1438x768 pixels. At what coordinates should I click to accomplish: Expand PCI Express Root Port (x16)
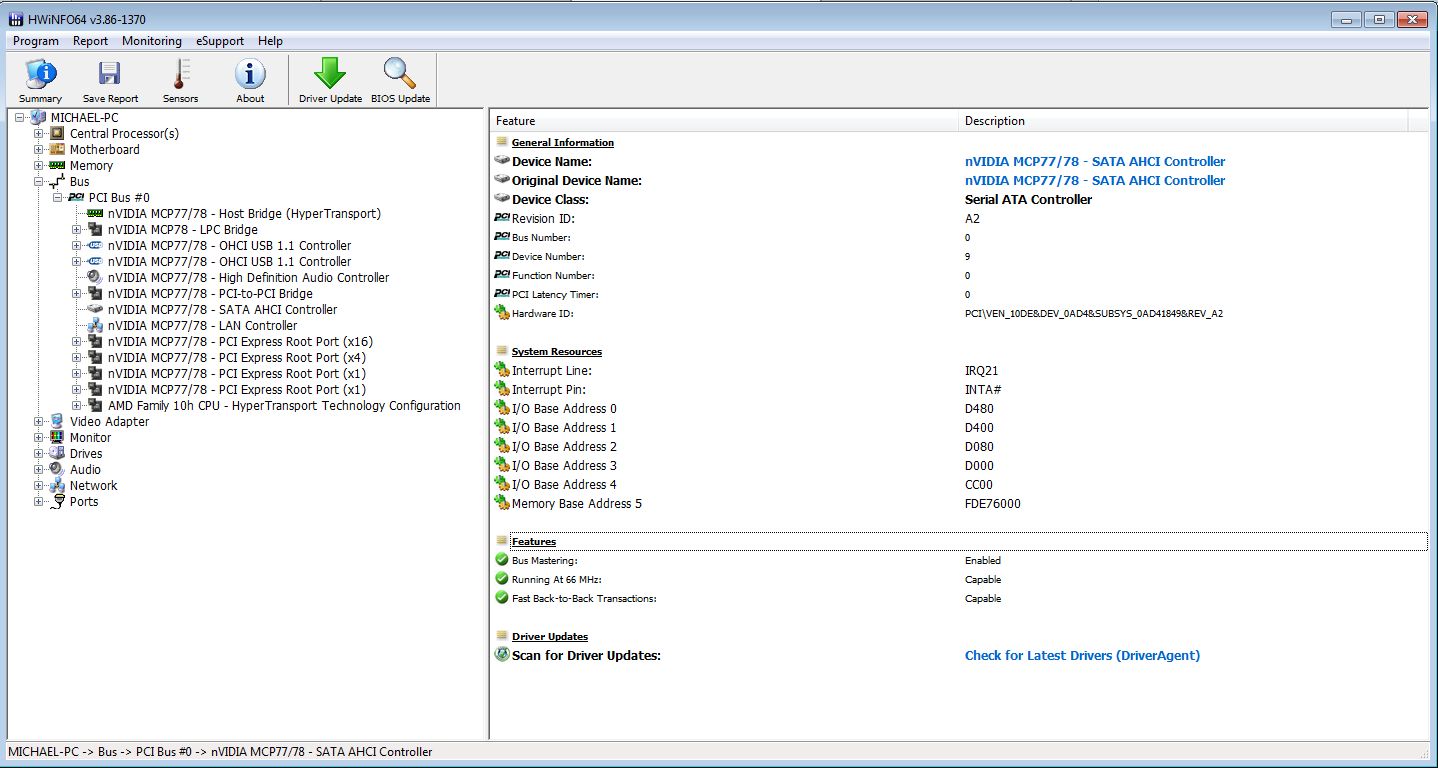(x=77, y=342)
